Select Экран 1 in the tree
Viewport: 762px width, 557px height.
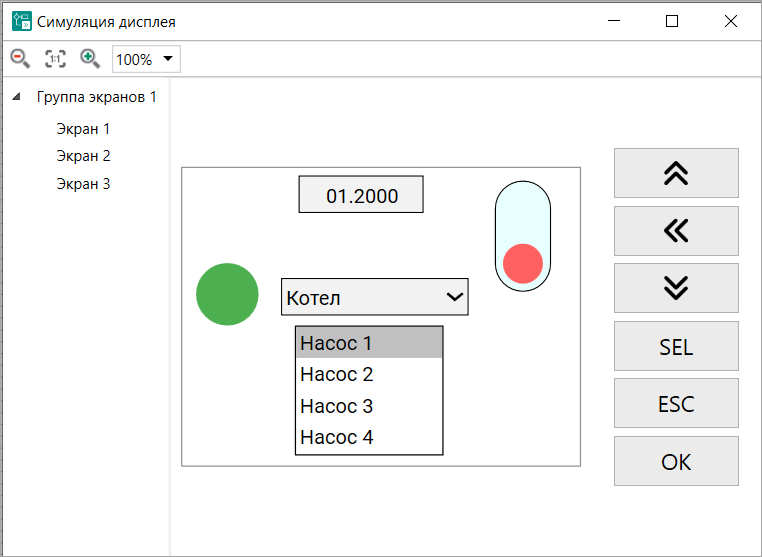point(83,129)
